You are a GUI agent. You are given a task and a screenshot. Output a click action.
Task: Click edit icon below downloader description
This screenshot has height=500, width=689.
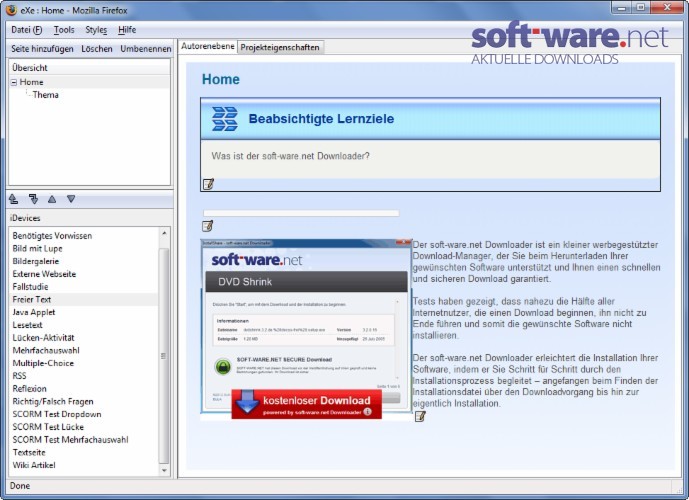point(420,416)
